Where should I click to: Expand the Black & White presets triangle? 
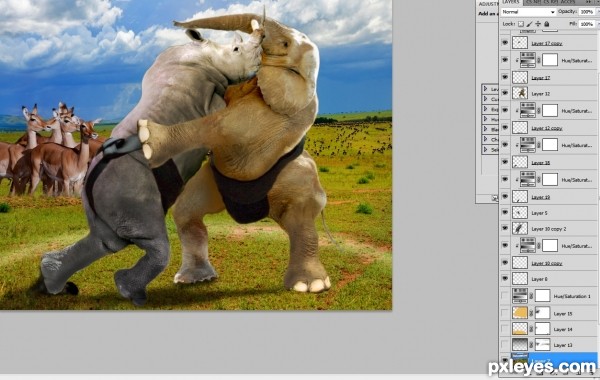[x=486, y=129]
